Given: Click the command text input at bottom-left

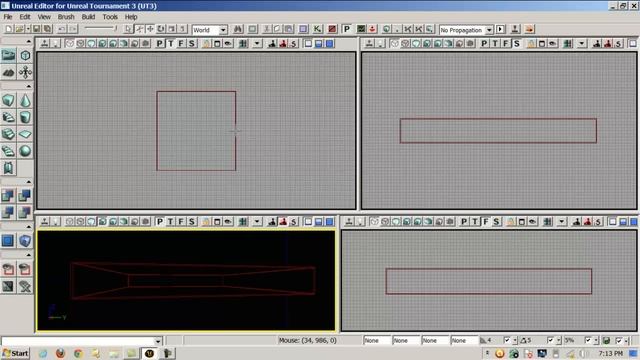Looking at the screenshot, I should [78, 341].
